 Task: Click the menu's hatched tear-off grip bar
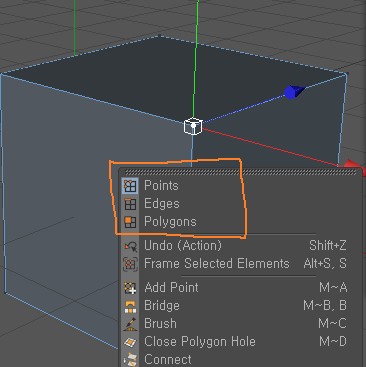240,172
